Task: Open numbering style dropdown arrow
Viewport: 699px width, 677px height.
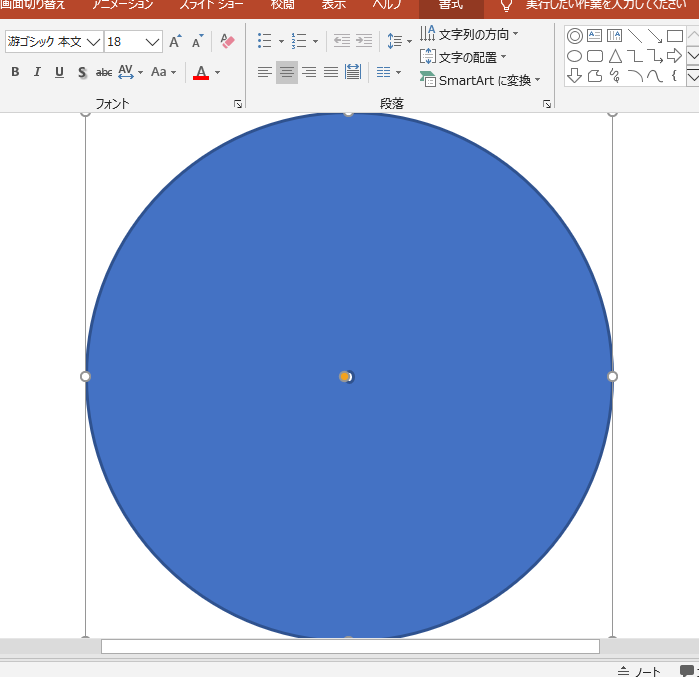Action: (x=316, y=41)
